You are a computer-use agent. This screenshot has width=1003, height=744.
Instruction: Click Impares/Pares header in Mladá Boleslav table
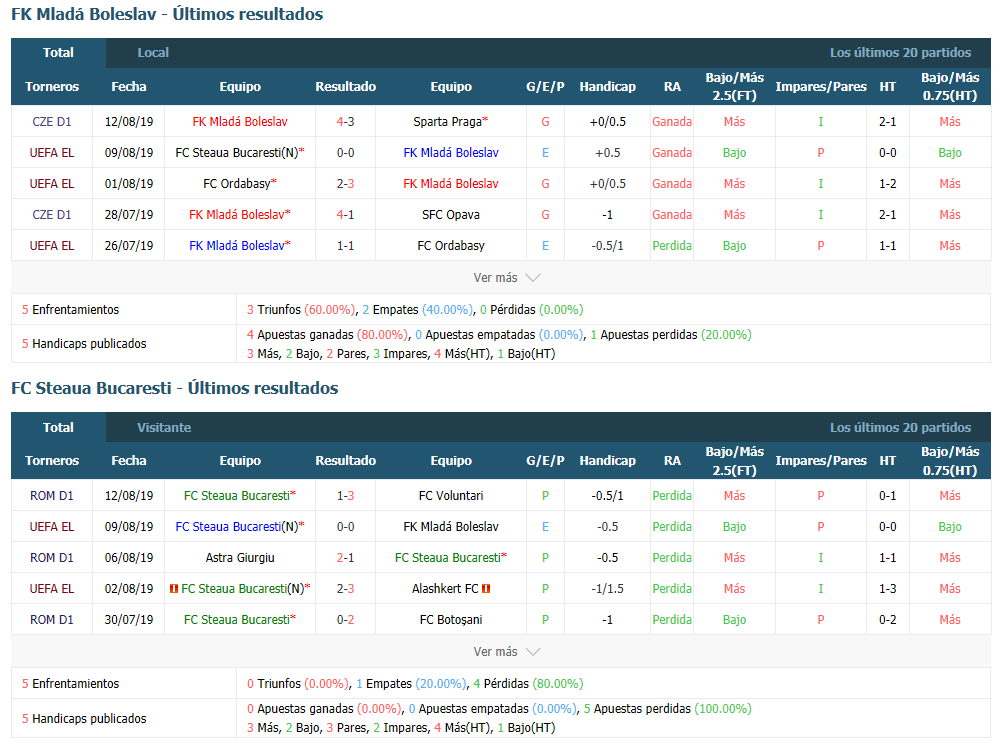821,86
